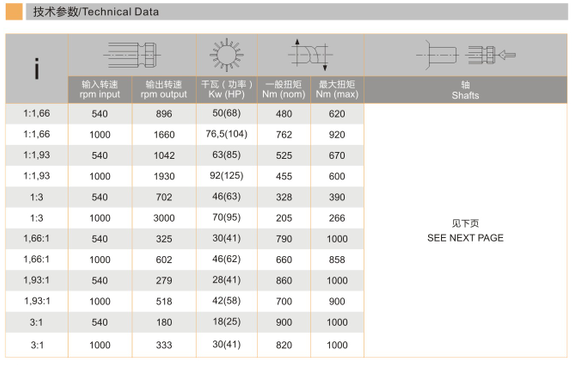The image size is (575, 365).
Task: Click the orange square beside Technical Data
Action: (x=14, y=11)
